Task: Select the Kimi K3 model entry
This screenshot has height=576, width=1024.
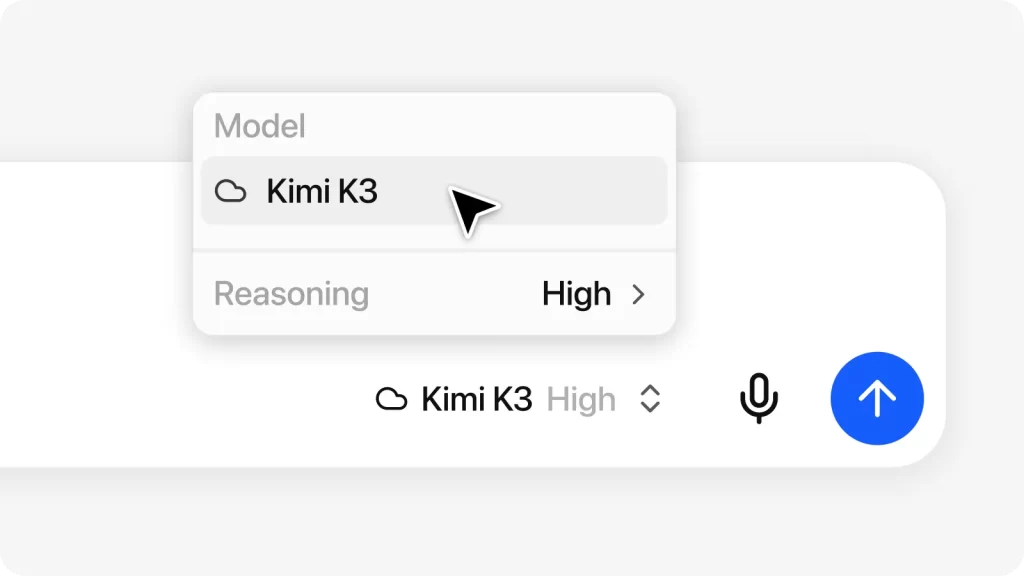Action: pyautogui.click(x=434, y=191)
